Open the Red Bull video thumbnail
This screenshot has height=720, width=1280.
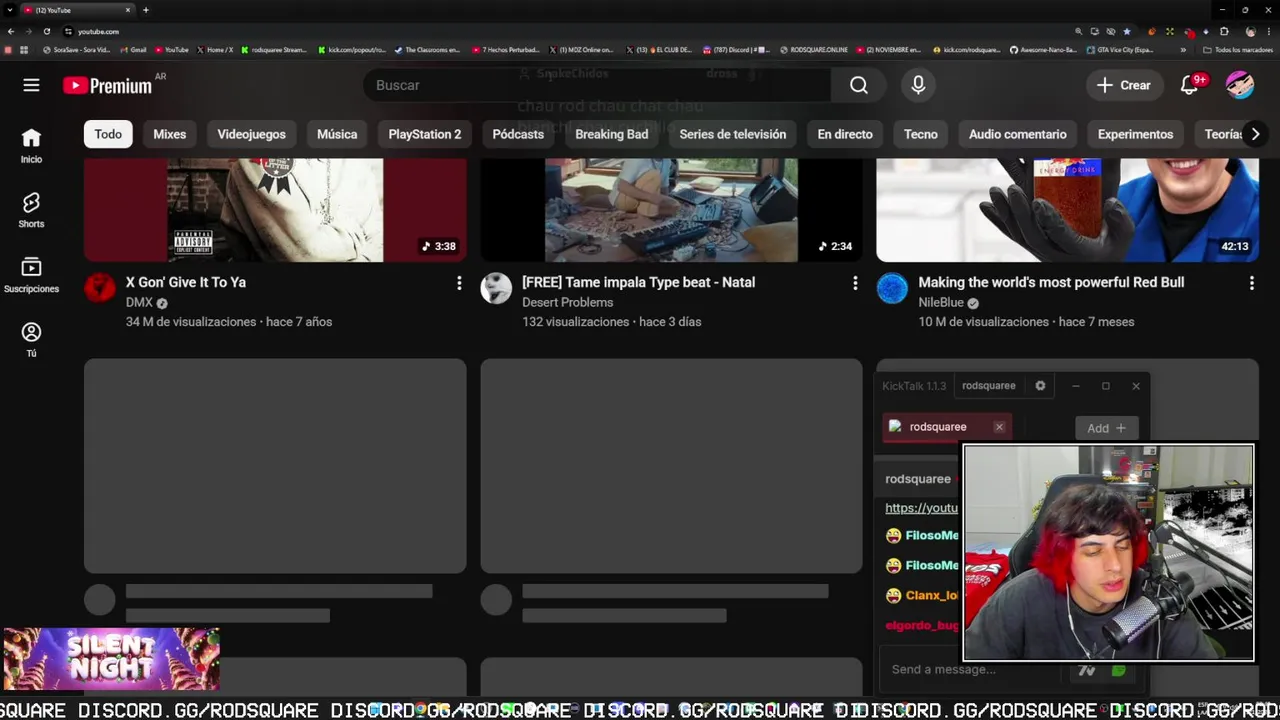(x=1067, y=210)
